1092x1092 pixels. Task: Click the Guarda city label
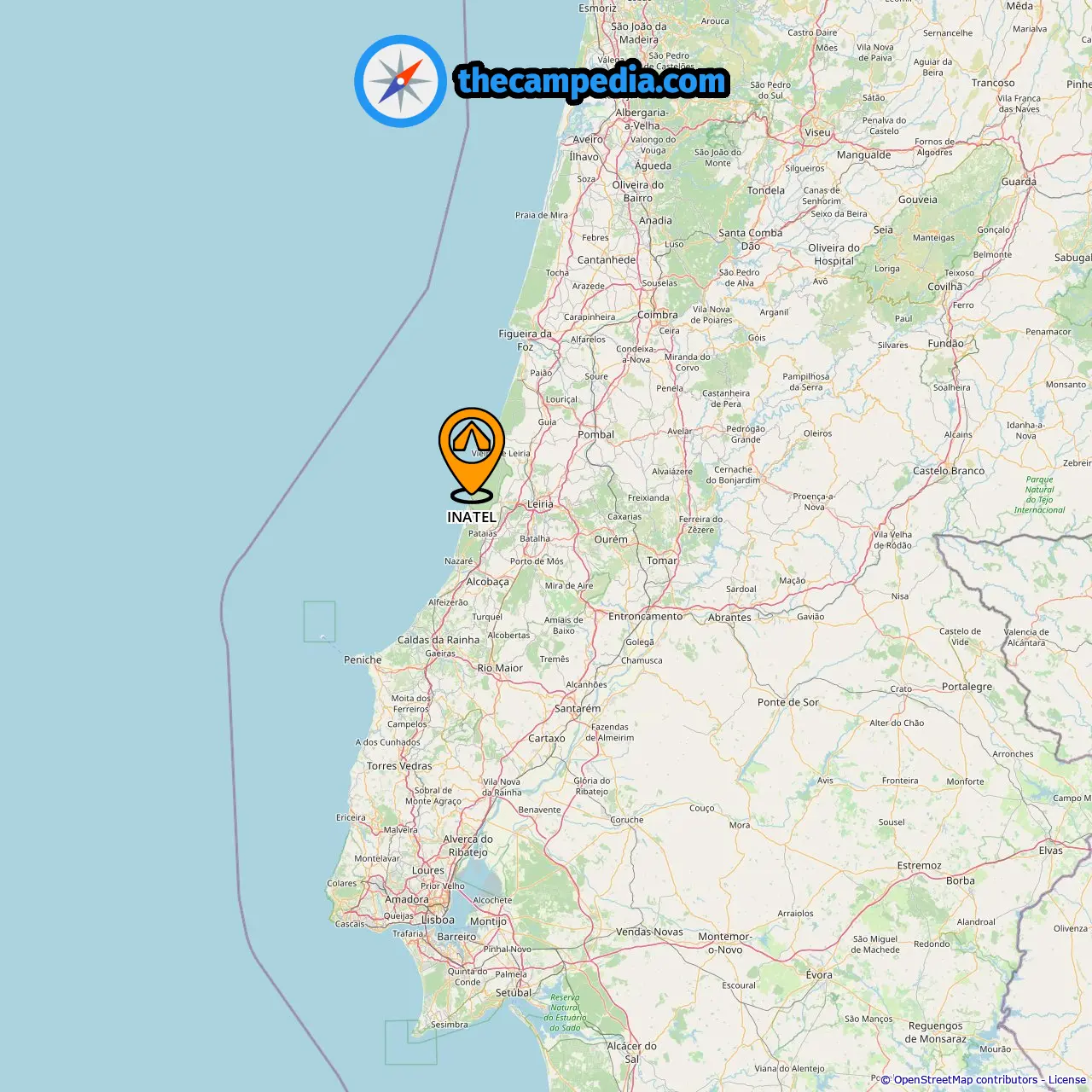[x=1019, y=182]
